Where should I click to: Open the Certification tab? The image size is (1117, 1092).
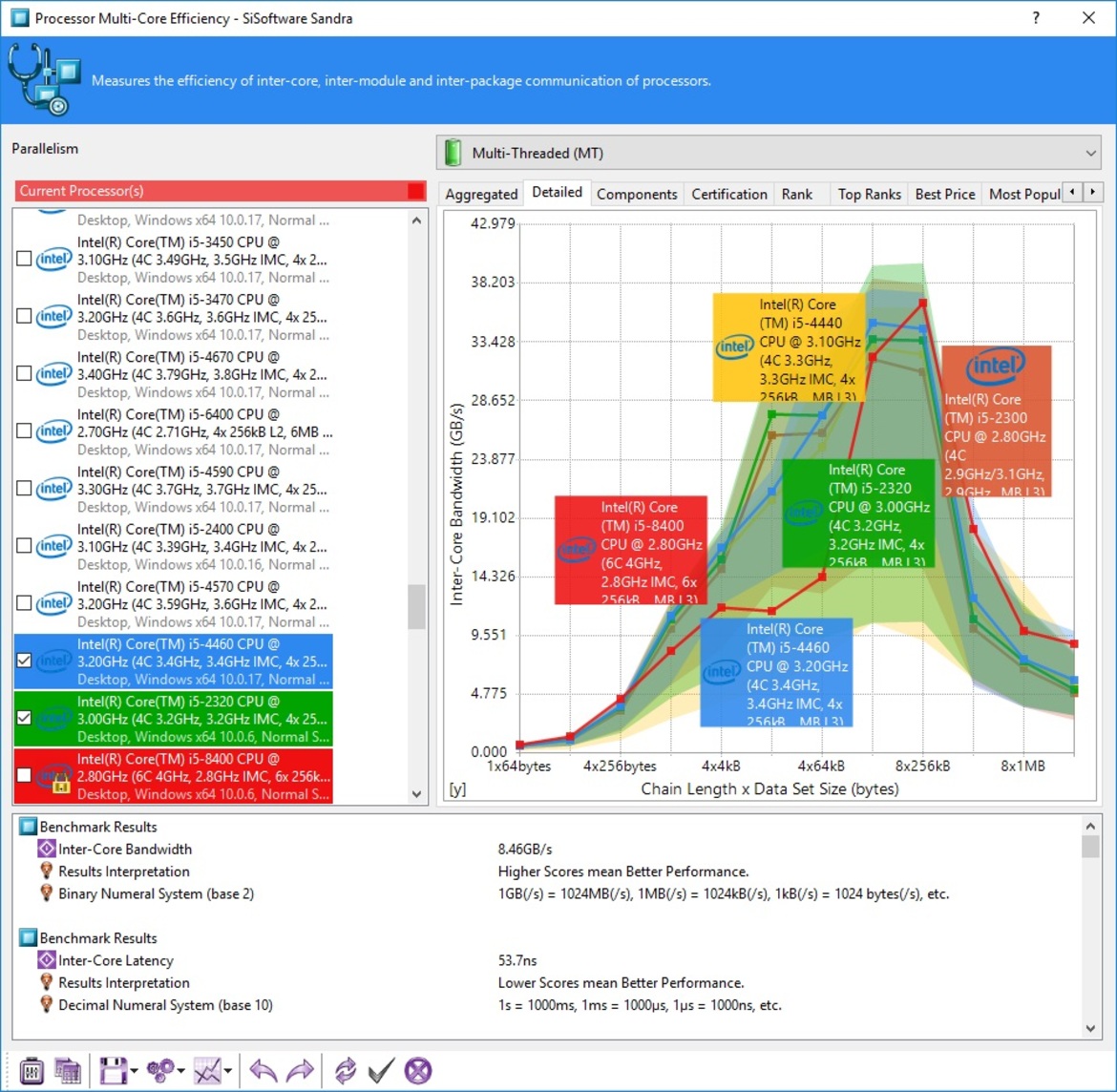(x=728, y=195)
